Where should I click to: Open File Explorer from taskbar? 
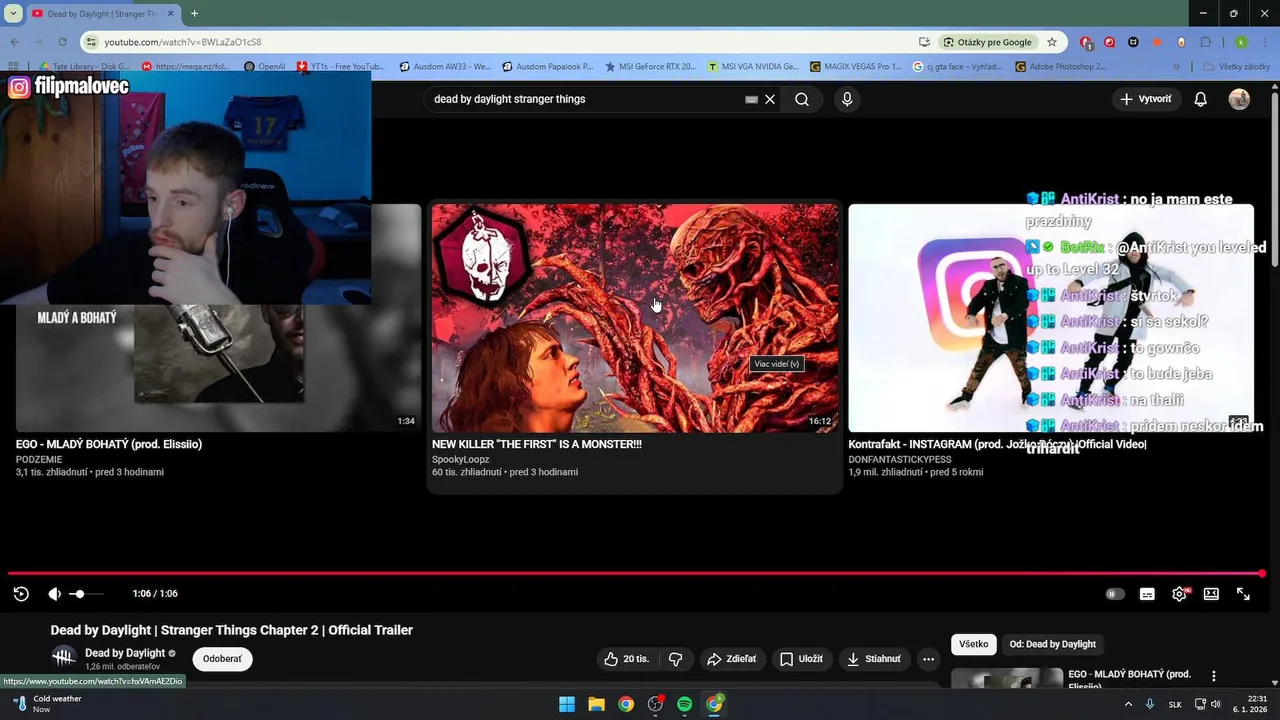tap(596, 704)
